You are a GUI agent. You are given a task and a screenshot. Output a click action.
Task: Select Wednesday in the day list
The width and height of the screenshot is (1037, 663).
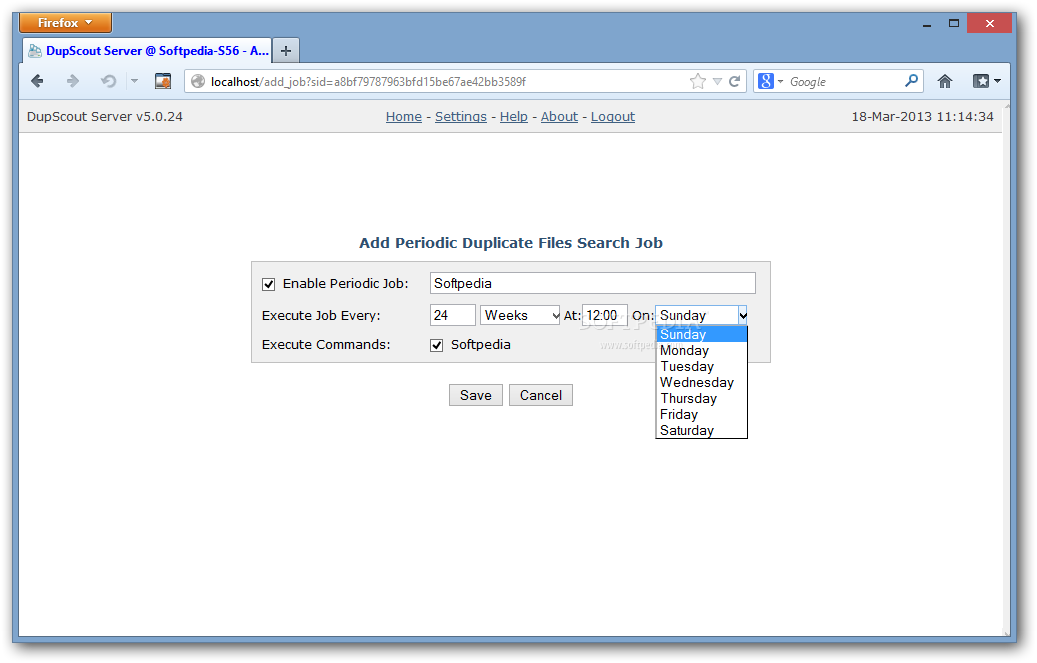point(701,382)
